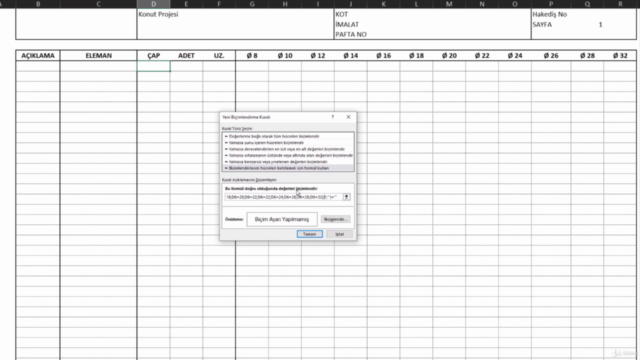Click the Ø 26 column header cell
Image resolution: width=640 pixels, height=360 pixels.
pyautogui.click(x=551, y=56)
